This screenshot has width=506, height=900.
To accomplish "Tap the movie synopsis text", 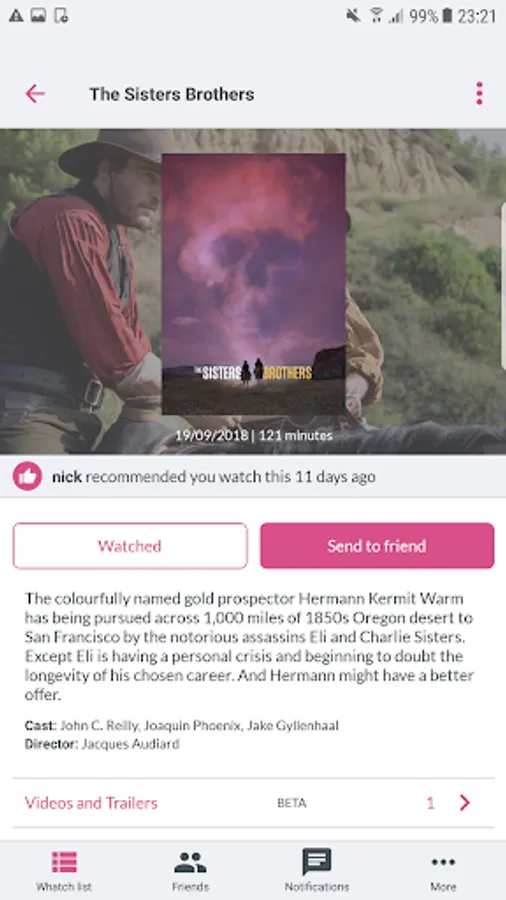I will click(x=250, y=646).
